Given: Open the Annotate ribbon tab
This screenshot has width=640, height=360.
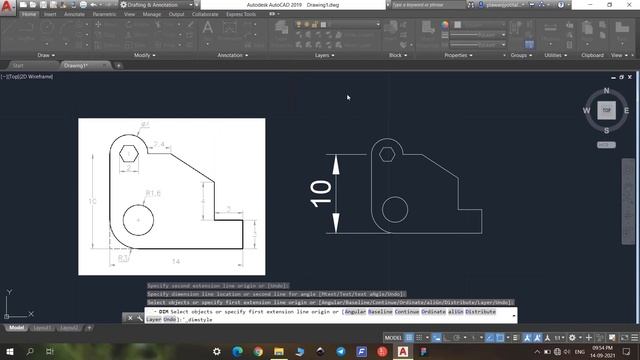Looking at the screenshot, I should 74,14.
